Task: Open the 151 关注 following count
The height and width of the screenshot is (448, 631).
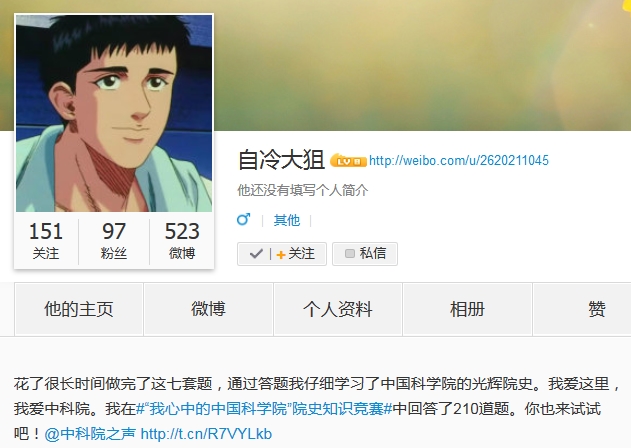Action: [x=46, y=241]
